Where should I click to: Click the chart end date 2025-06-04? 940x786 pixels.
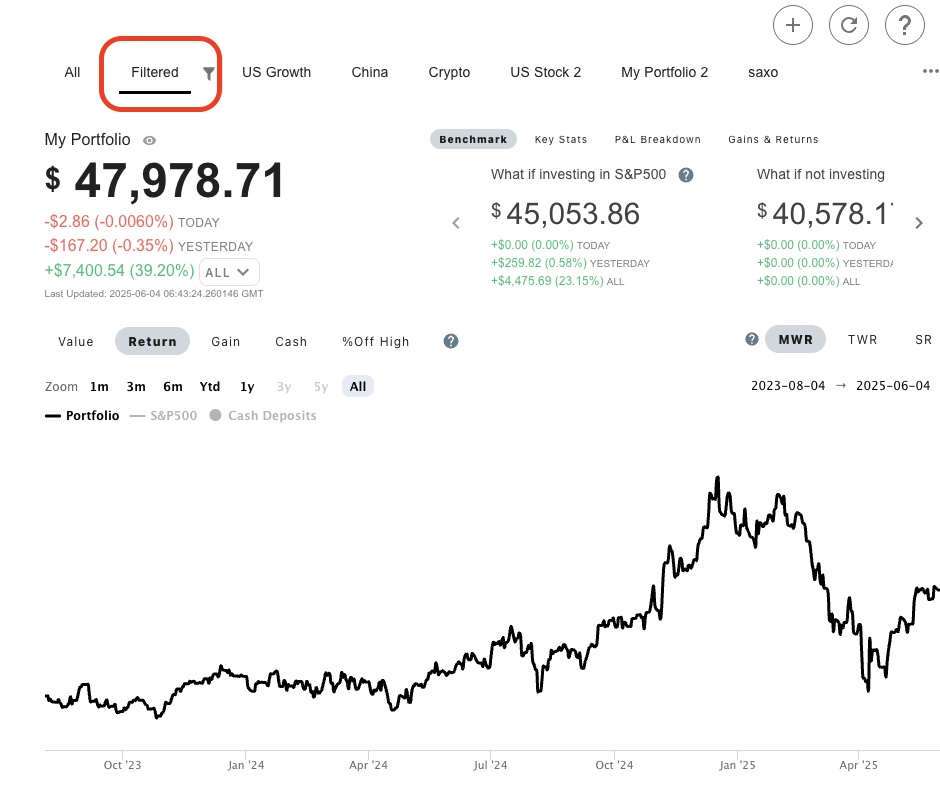[894, 386]
